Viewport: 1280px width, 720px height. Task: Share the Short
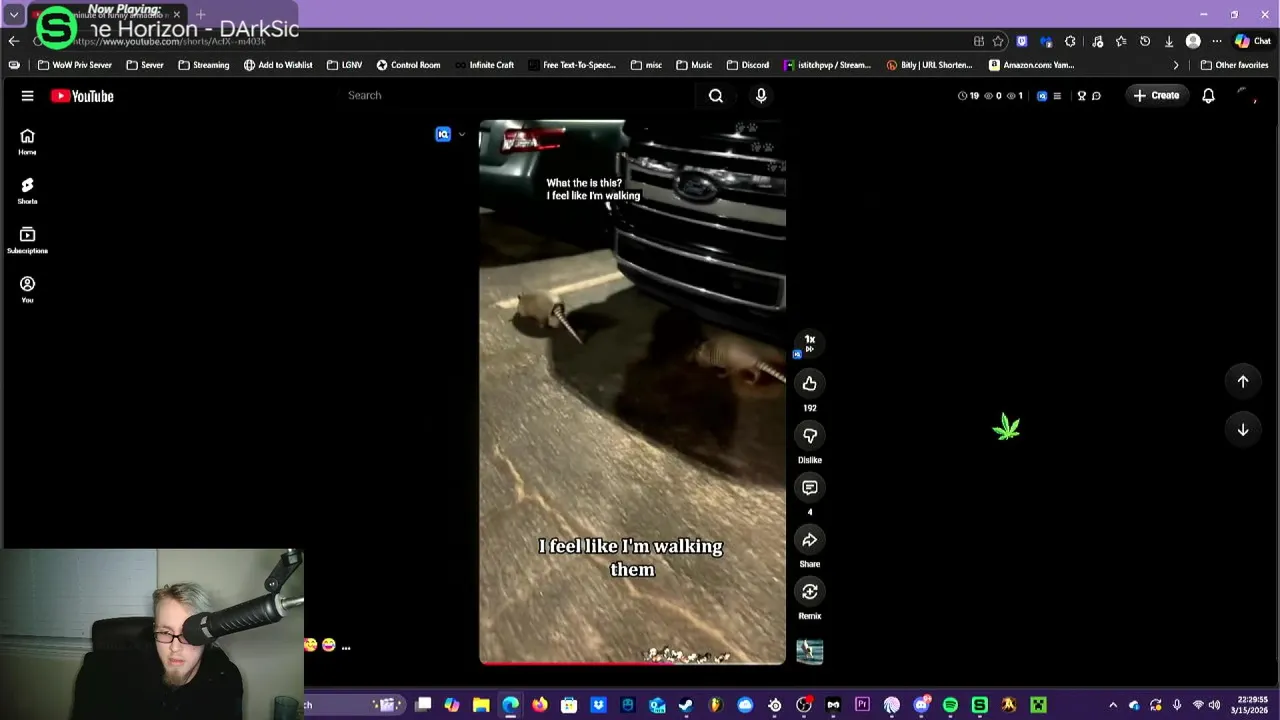click(809, 540)
